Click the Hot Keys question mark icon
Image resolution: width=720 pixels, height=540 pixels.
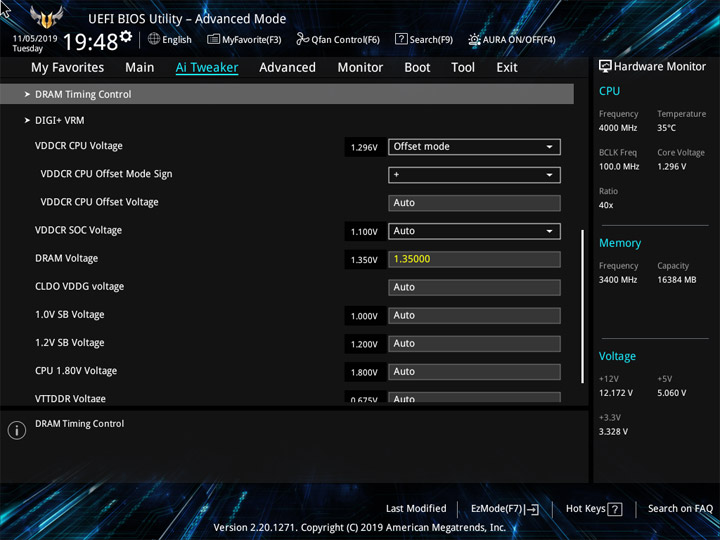pyautogui.click(x=614, y=509)
